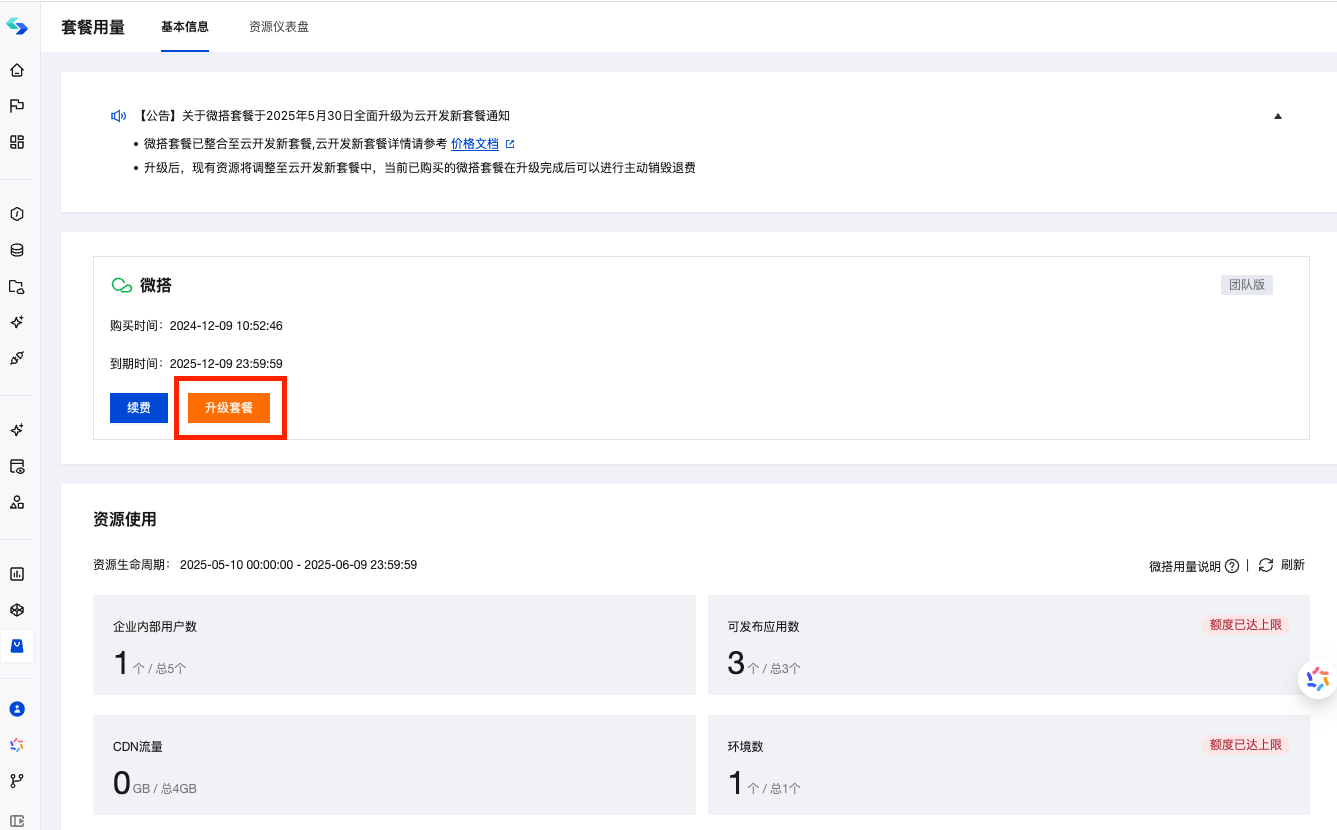The height and width of the screenshot is (830, 1337).
Task: Click 额度已达上限 tag on 环境数 card
Action: [1245, 745]
